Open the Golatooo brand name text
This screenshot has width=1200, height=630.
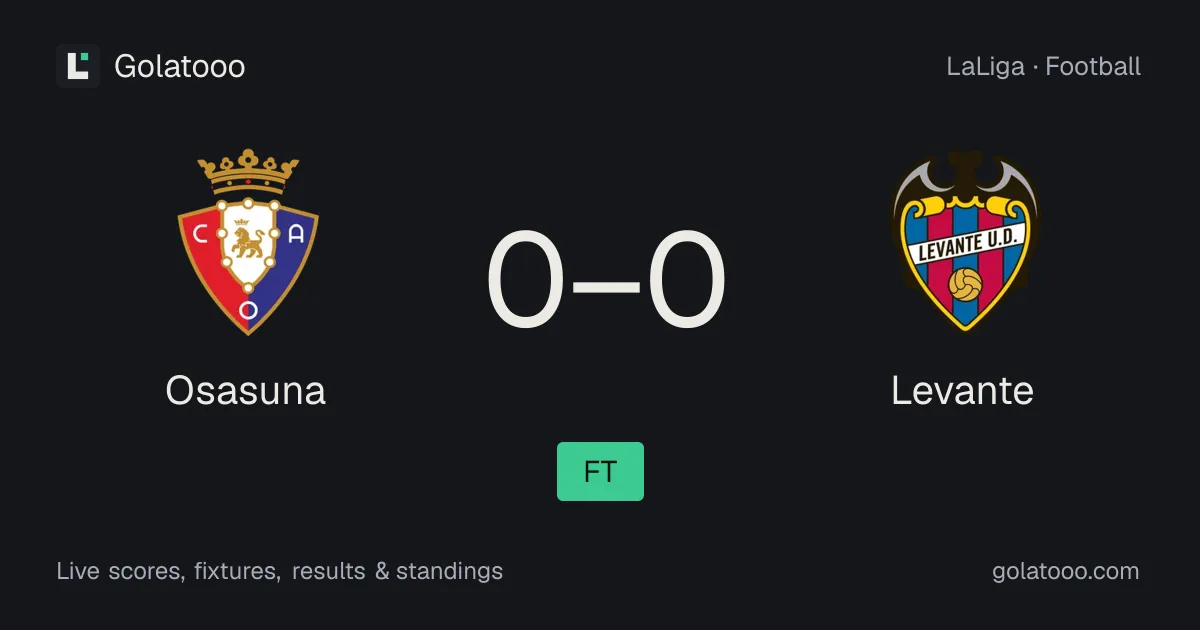tap(180, 67)
